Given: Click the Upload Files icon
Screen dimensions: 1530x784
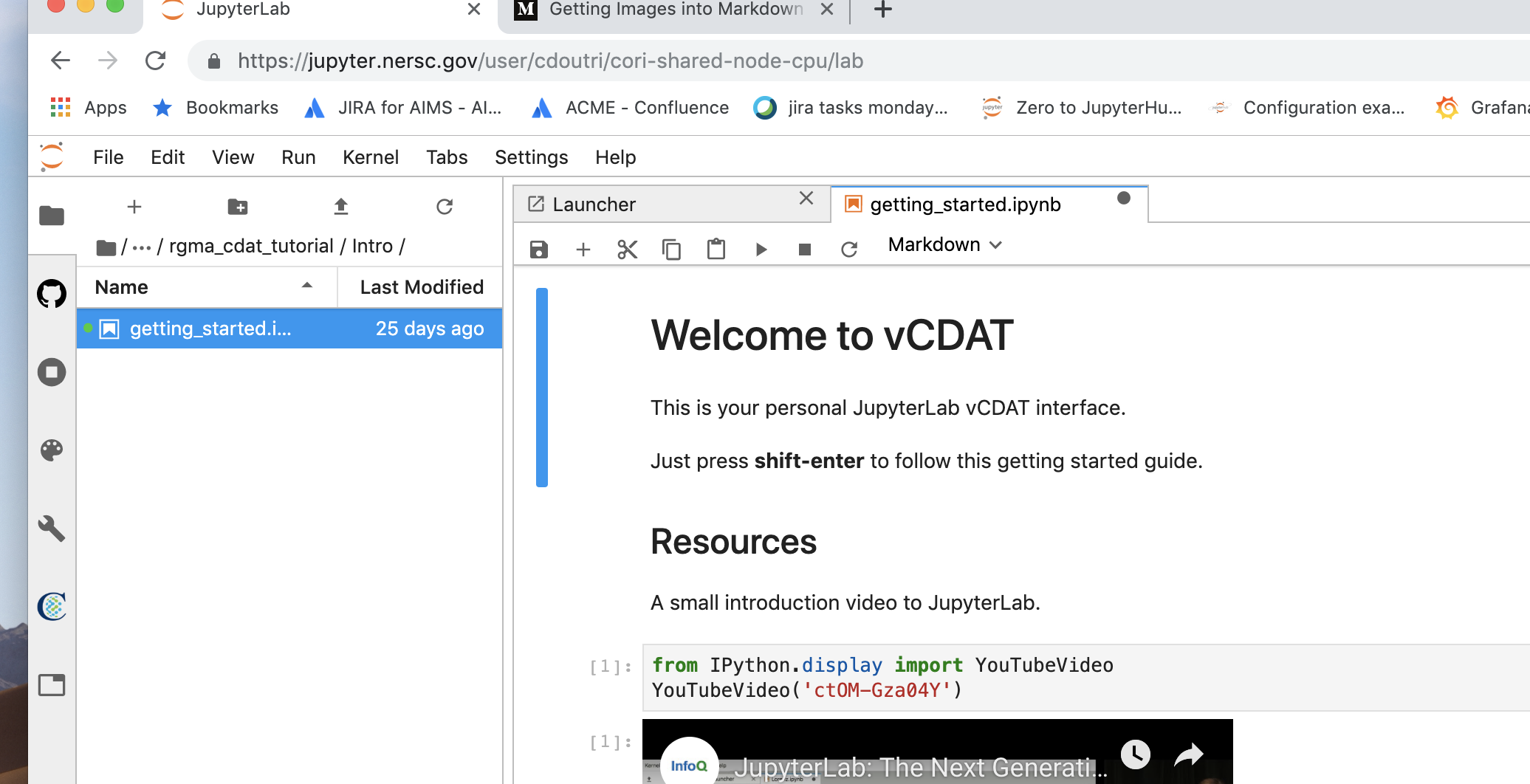Looking at the screenshot, I should click(x=341, y=207).
